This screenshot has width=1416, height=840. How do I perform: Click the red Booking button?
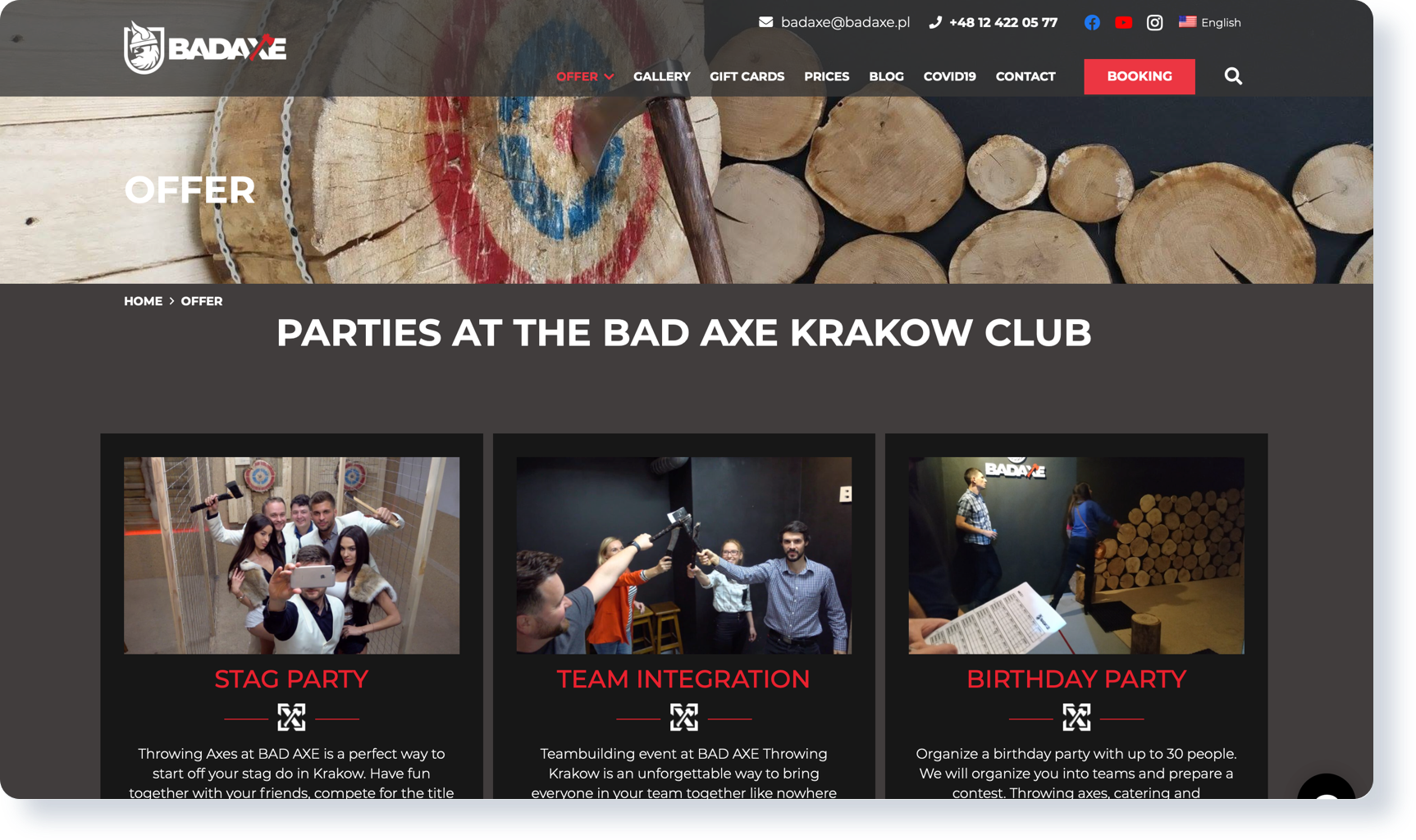click(1139, 76)
